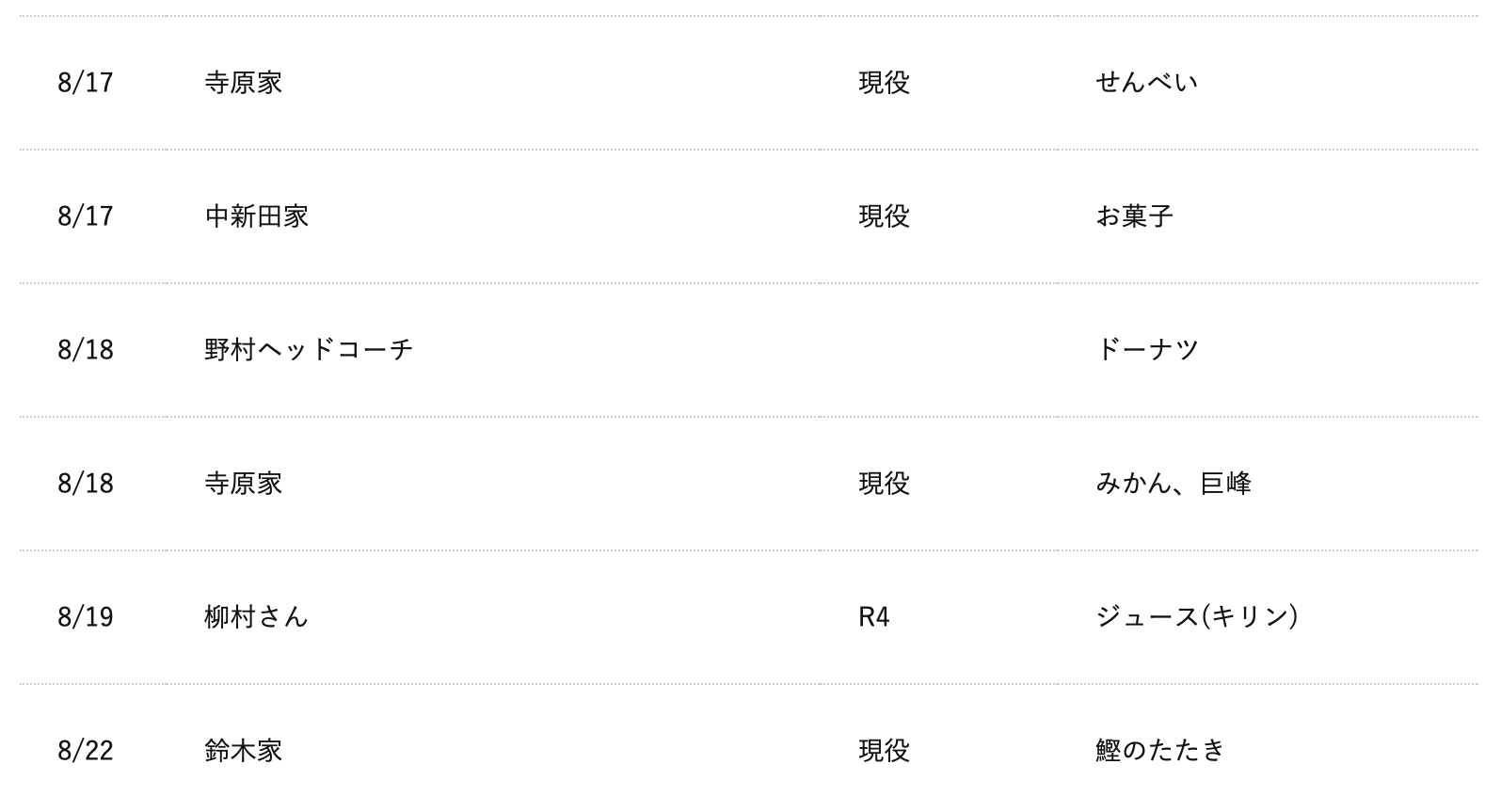Select 寺原家 in the 8/18 row

coord(243,484)
